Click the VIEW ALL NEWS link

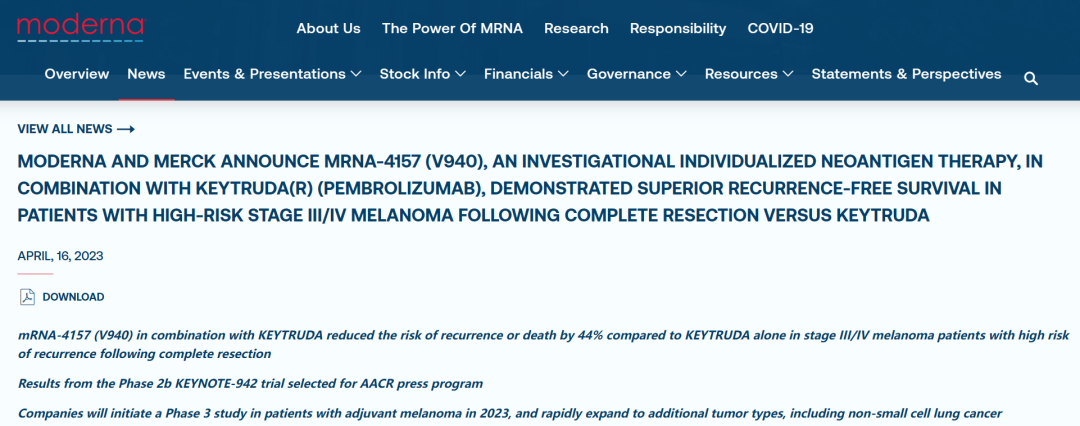(x=65, y=129)
